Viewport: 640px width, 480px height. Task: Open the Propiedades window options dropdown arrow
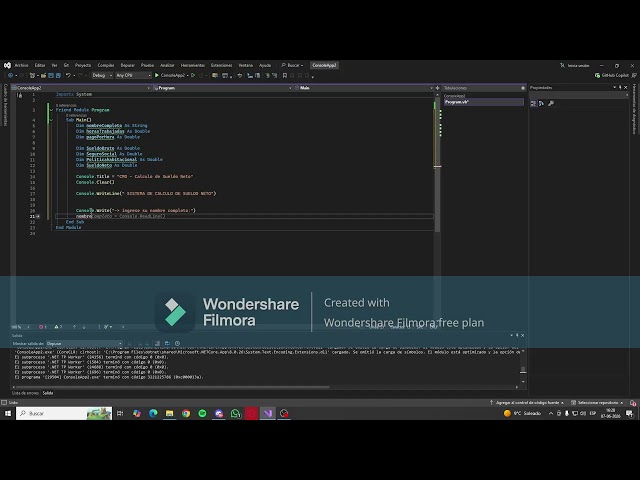tap(614, 87)
